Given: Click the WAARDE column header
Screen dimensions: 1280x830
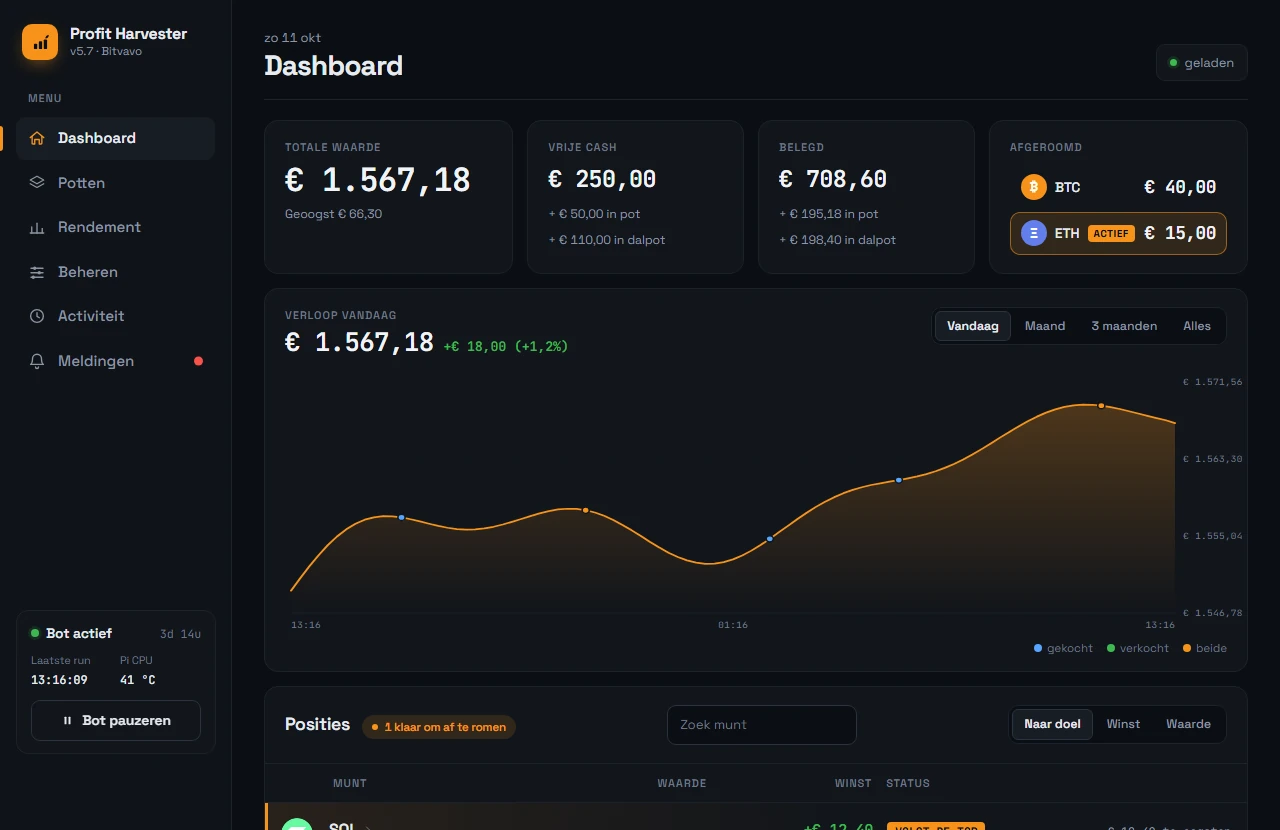Looking at the screenshot, I should click(x=682, y=783).
